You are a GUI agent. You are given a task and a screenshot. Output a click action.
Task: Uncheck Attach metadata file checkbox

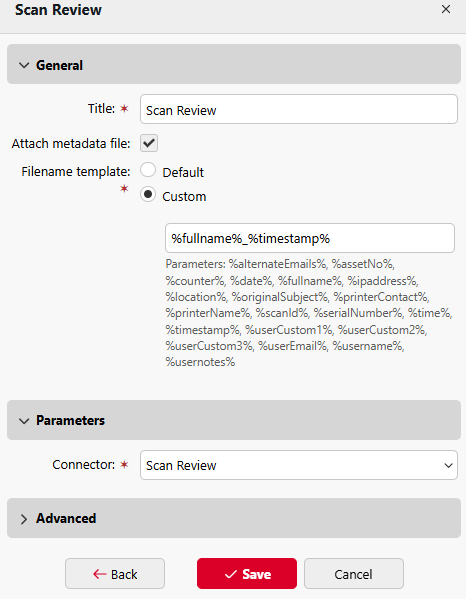(x=149, y=143)
